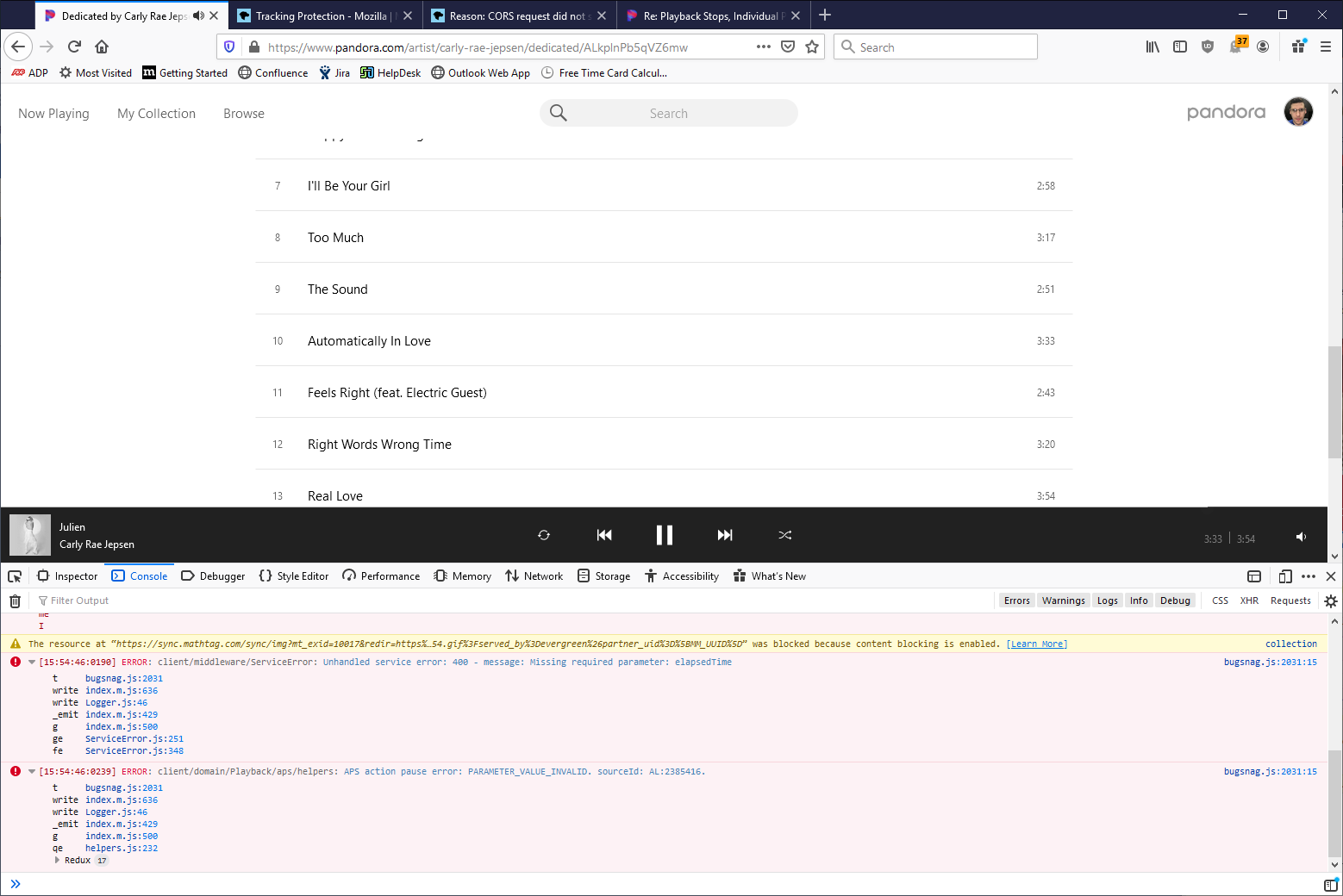Open the Debugger panel tab
Screen dimensions: 1343x896
click(213, 576)
